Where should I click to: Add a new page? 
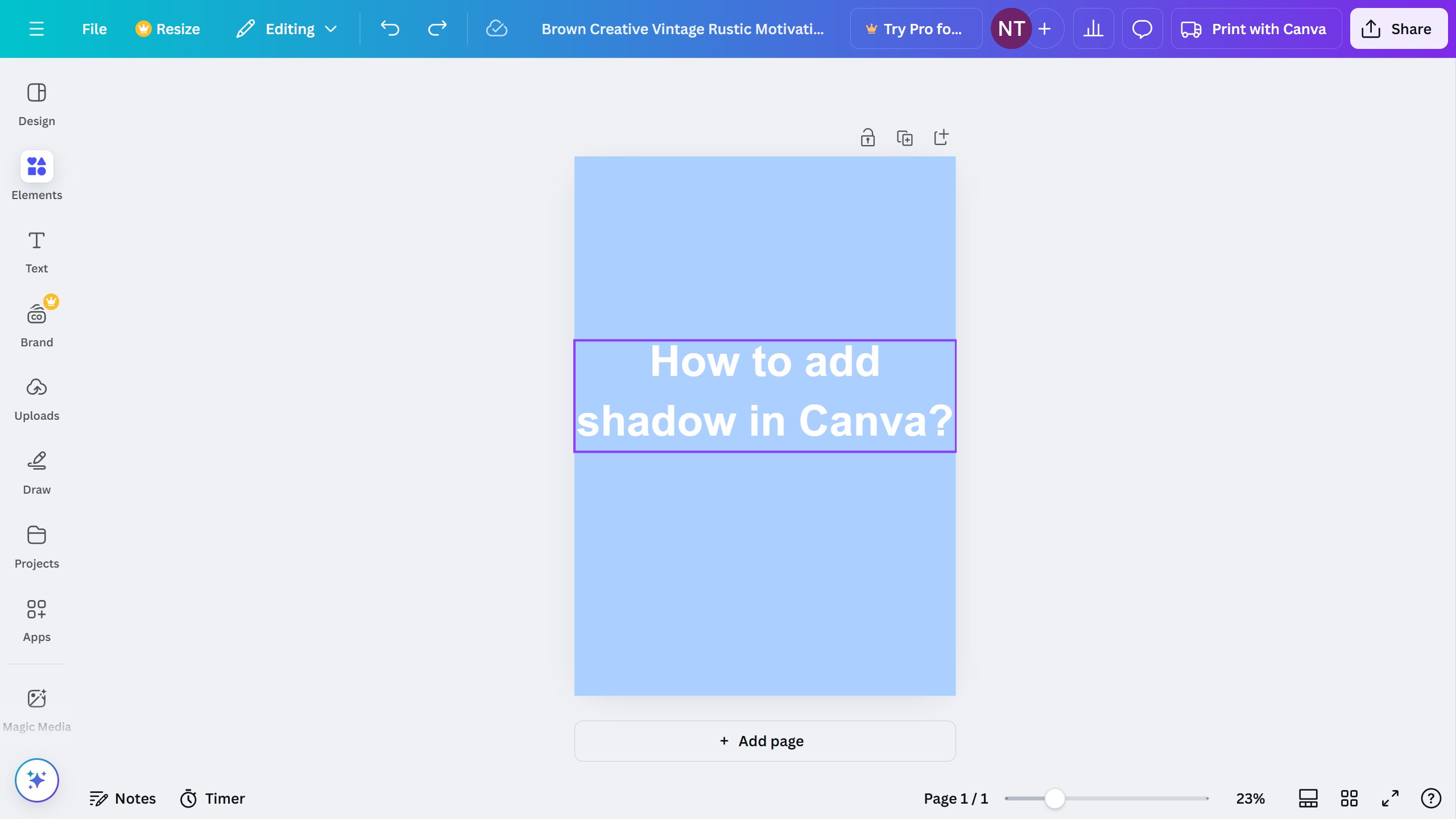764,741
